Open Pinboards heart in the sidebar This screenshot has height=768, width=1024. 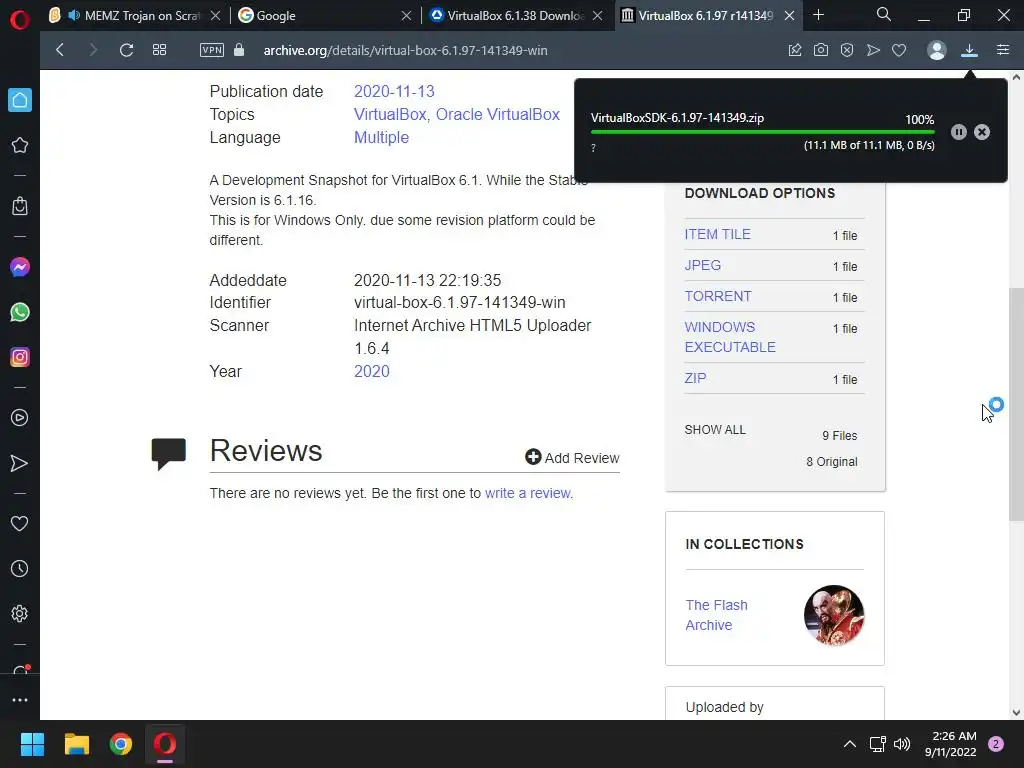[20, 523]
